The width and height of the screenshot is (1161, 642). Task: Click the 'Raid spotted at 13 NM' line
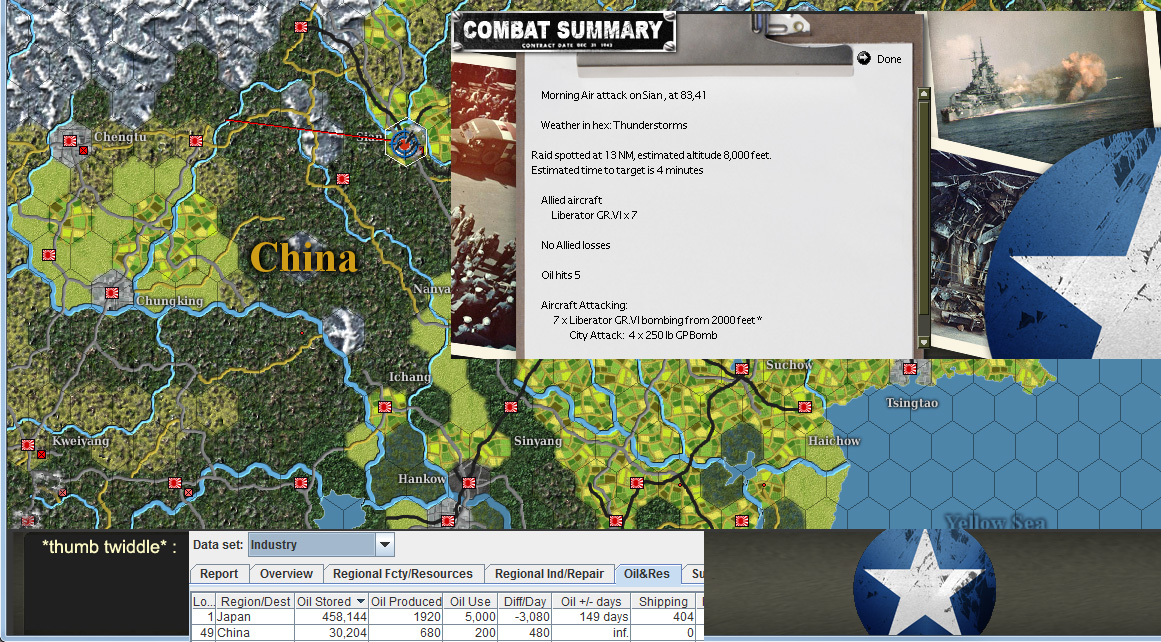tap(652, 156)
